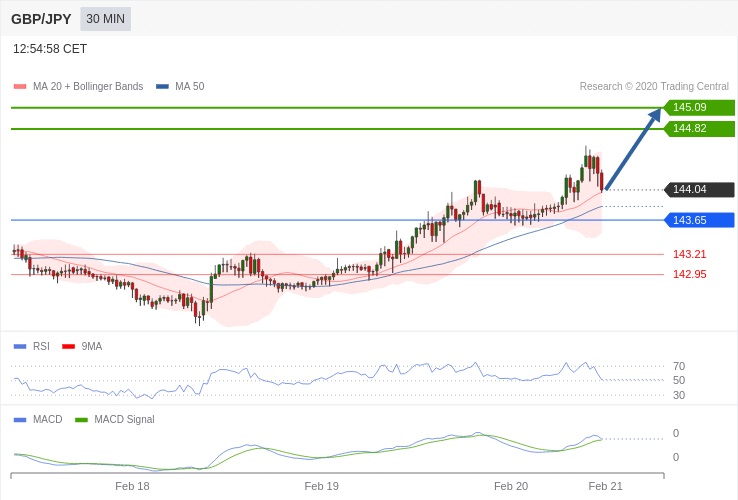Click the red MA 20 + Bollinger Bands swatch
Image resolution: width=738 pixels, height=500 pixels.
click(20, 87)
